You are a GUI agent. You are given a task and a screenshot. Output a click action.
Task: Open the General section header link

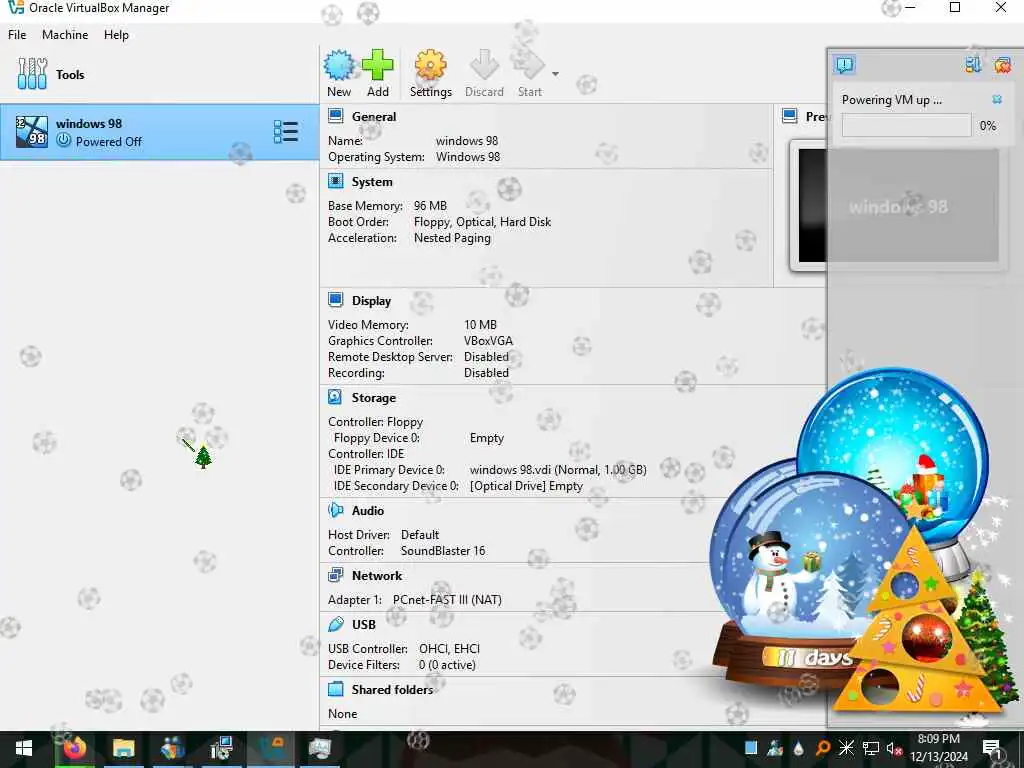(x=374, y=117)
